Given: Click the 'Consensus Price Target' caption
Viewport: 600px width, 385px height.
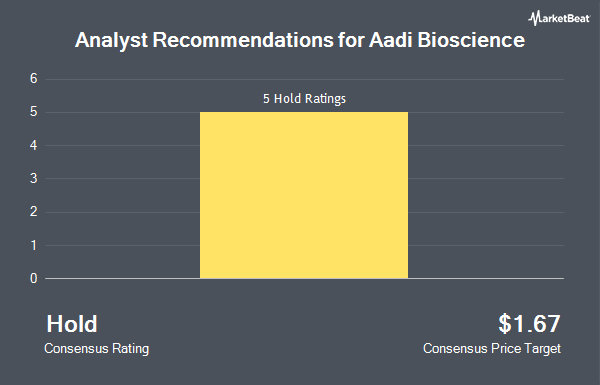Looking at the screenshot, I should (492, 349).
